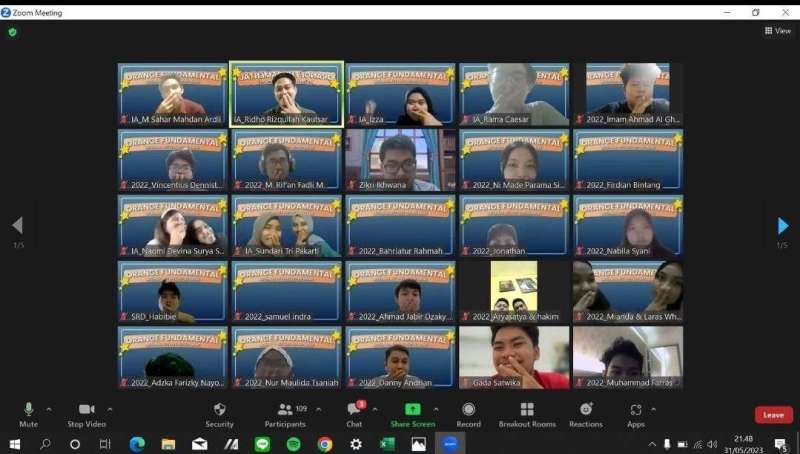Expand chat options arrow beside Chat
800x454 pixels.
[375, 409]
